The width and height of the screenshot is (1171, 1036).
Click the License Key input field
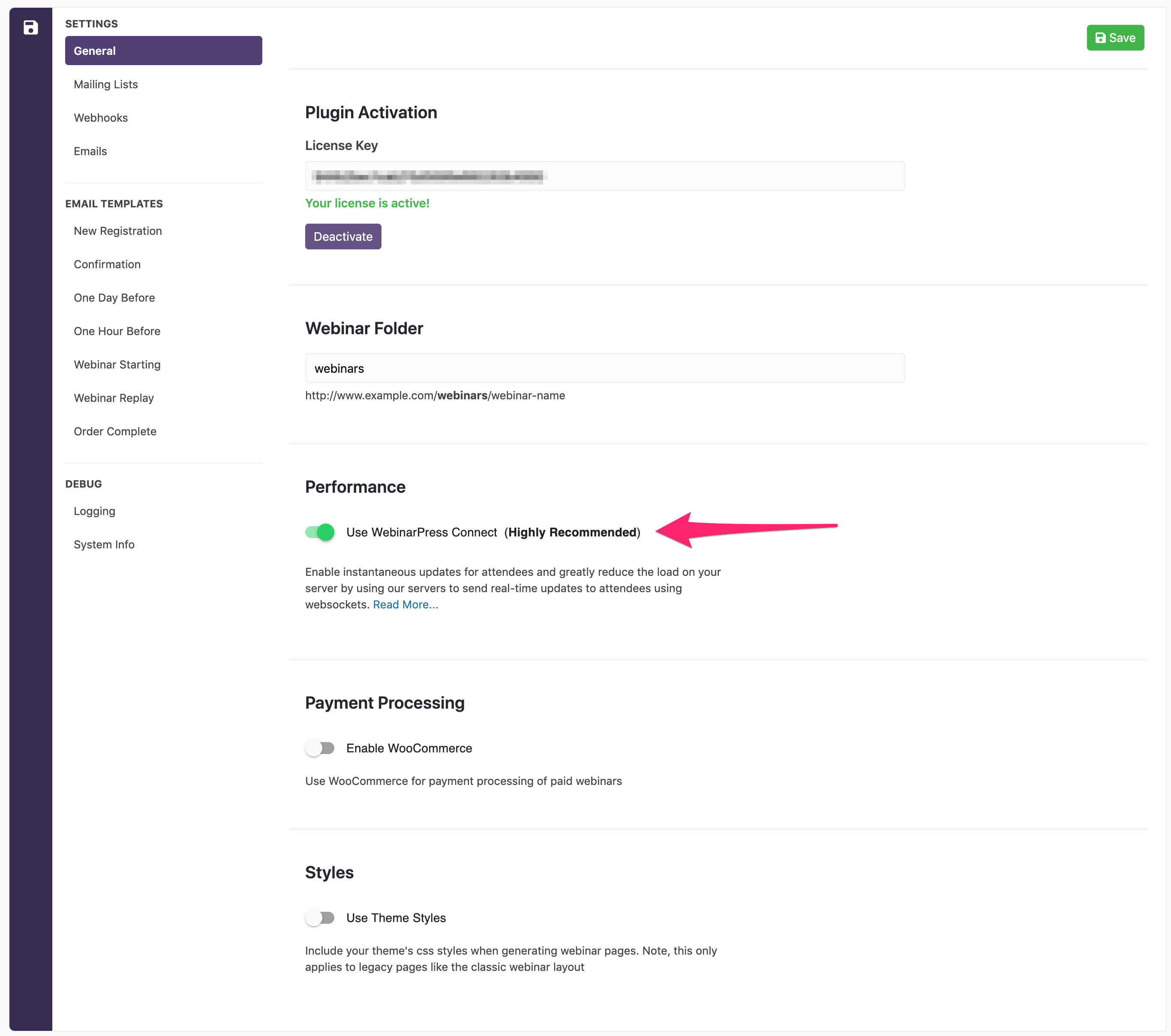604,177
